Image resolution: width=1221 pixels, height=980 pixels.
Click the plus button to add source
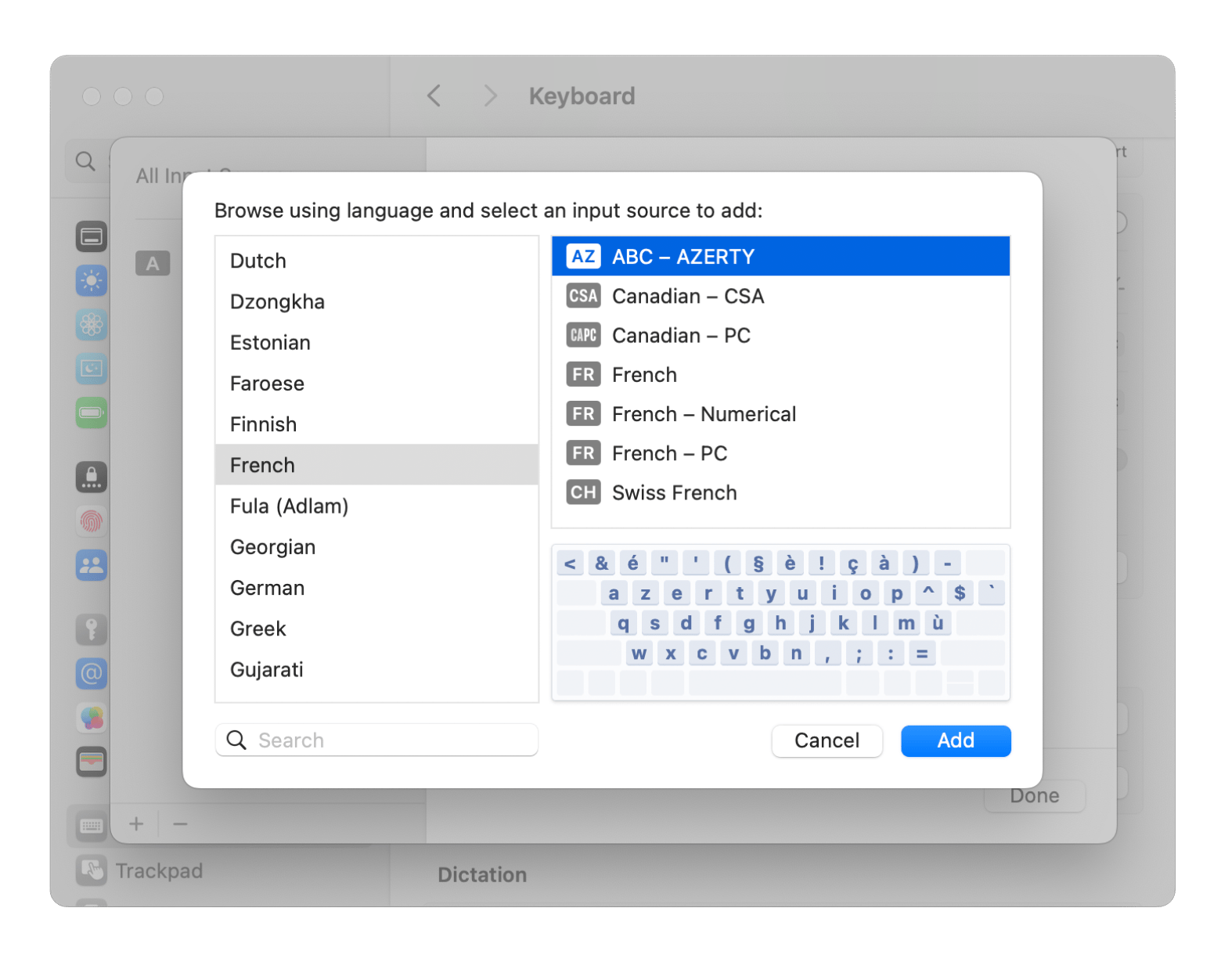coord(136,823)
